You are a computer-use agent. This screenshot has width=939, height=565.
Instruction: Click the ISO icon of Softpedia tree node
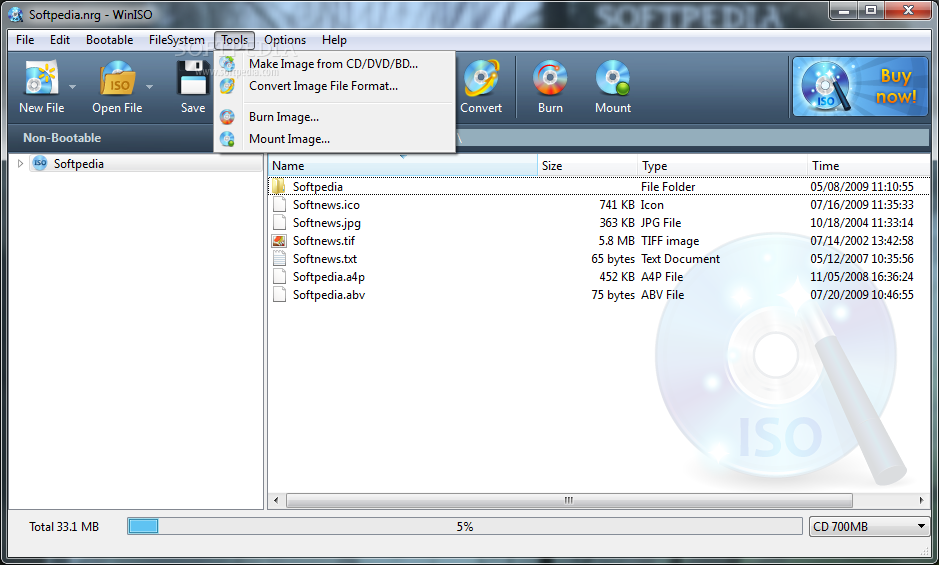pos(40,164)
